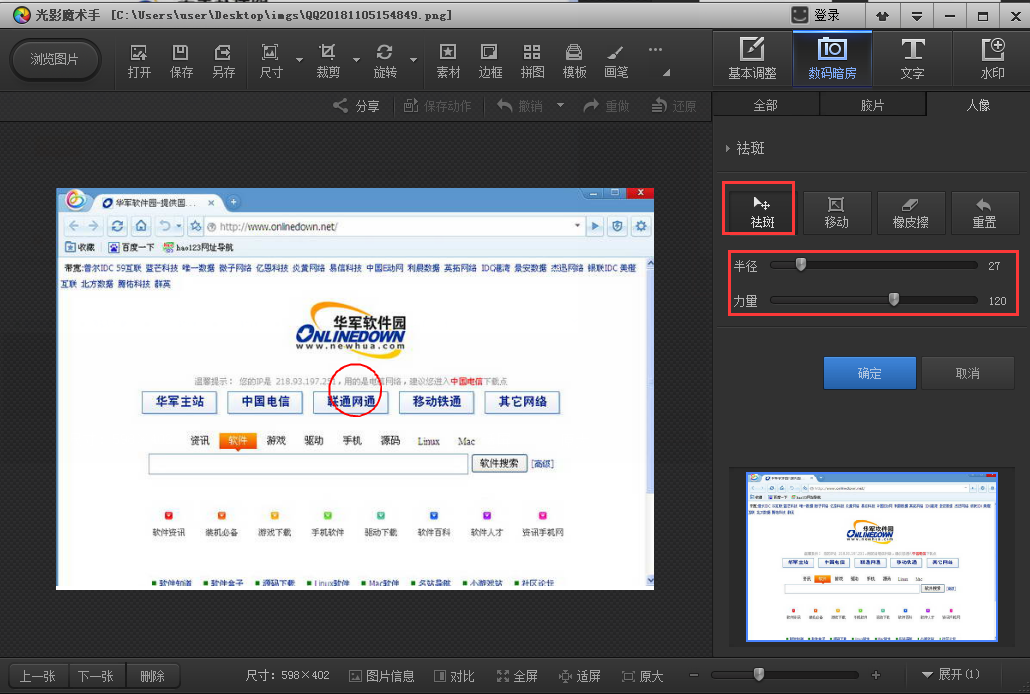Click the 确定 (Confirm) button
The image size is (1030, 694).
(x=869, y=373)
